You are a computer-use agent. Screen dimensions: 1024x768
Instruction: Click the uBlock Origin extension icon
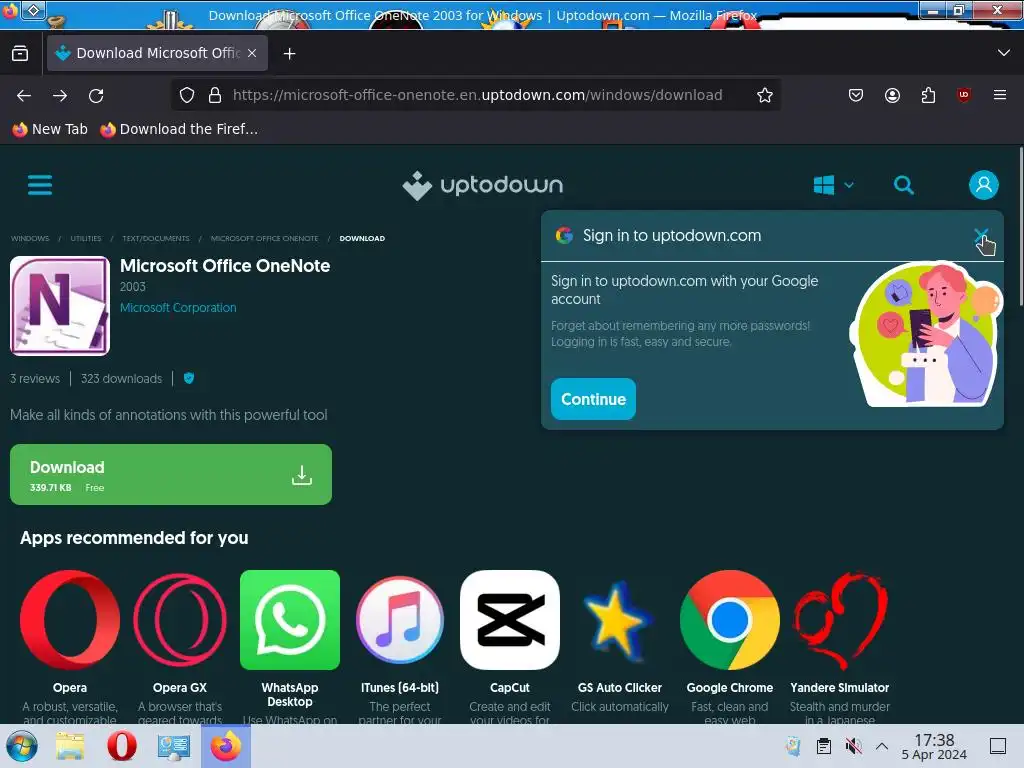963,95
